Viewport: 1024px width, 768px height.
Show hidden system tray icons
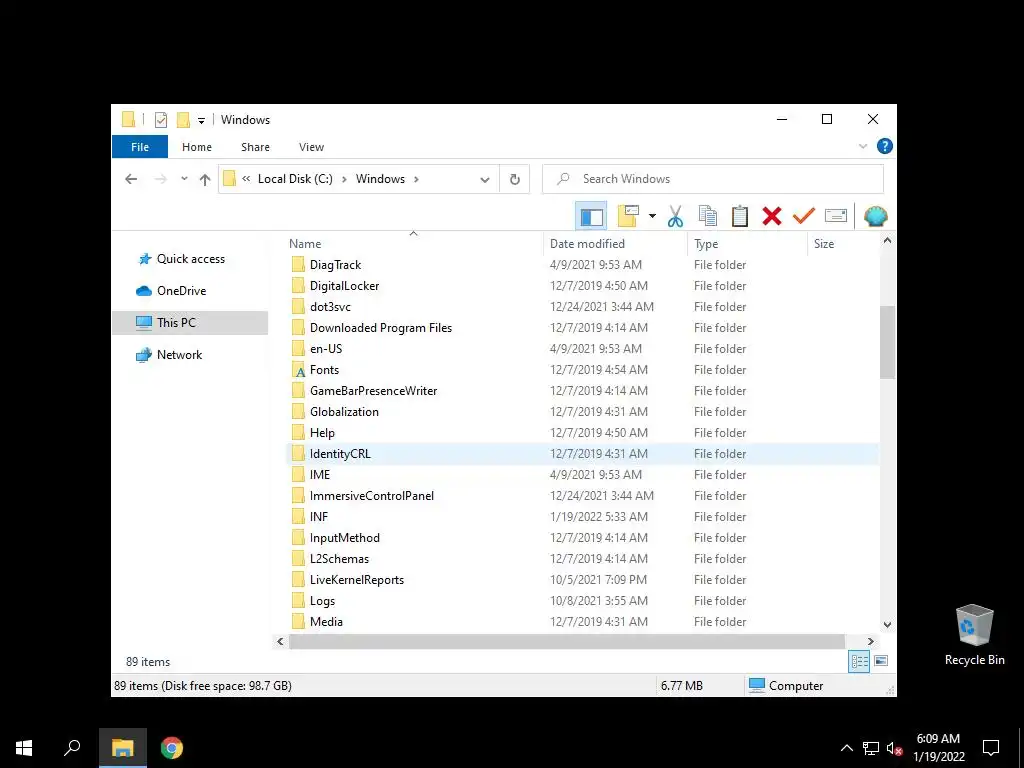pyautogui.click(x=846, y=748)
